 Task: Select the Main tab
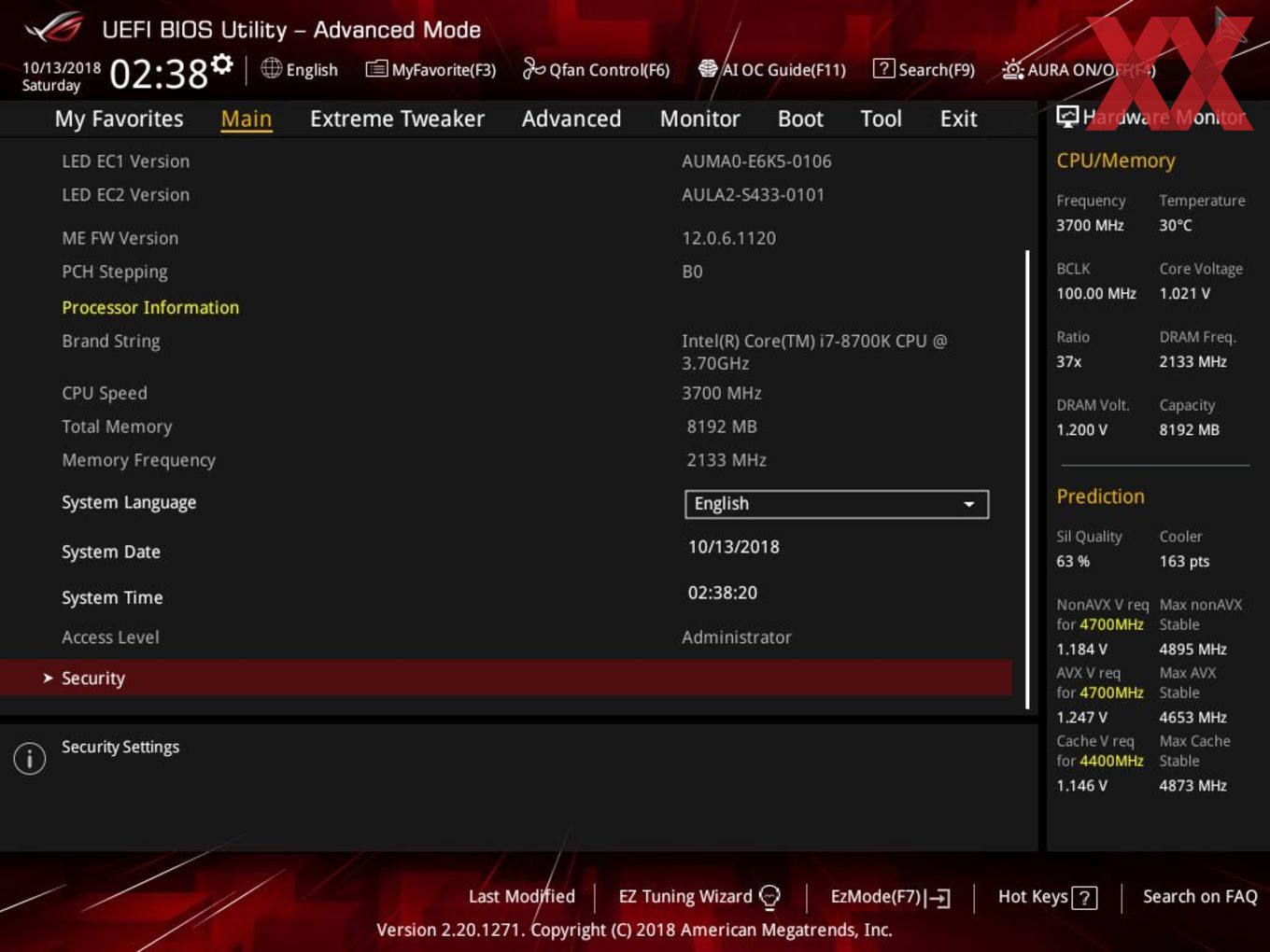[x=247, y=119]
